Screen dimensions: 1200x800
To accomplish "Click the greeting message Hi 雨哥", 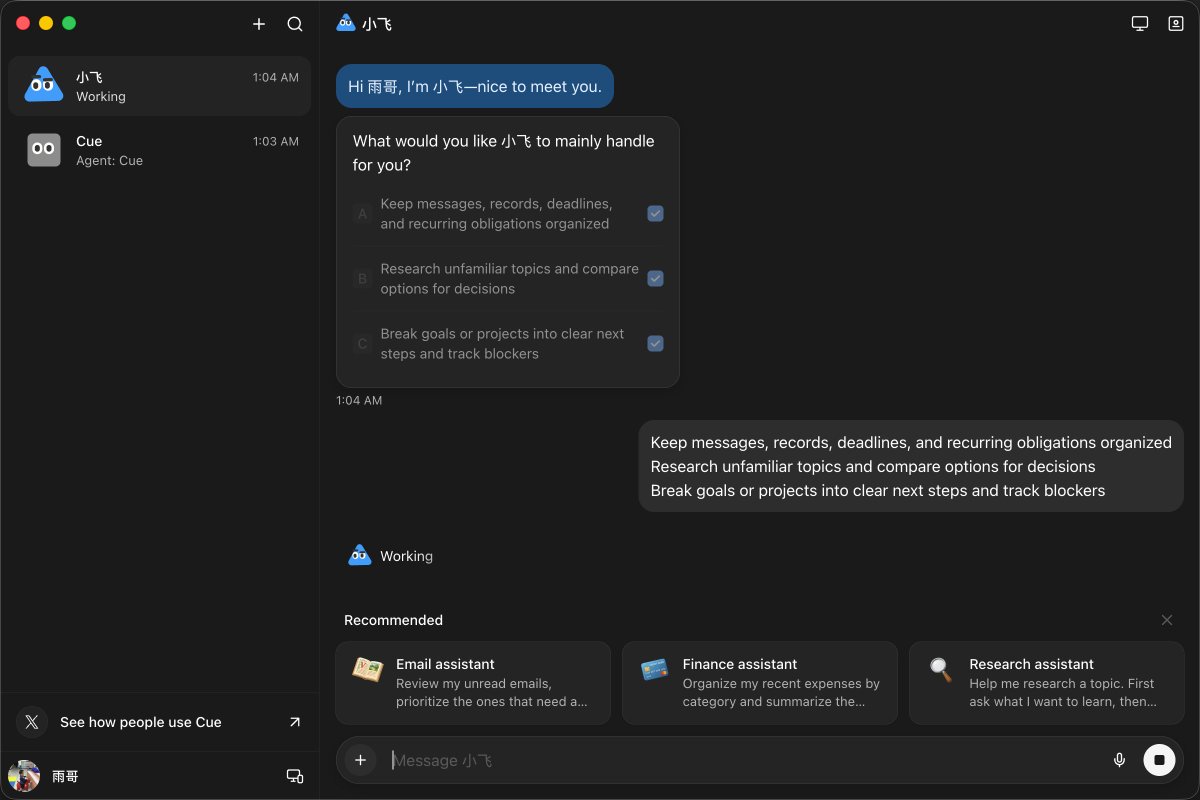I will click(x=475, y=87).
